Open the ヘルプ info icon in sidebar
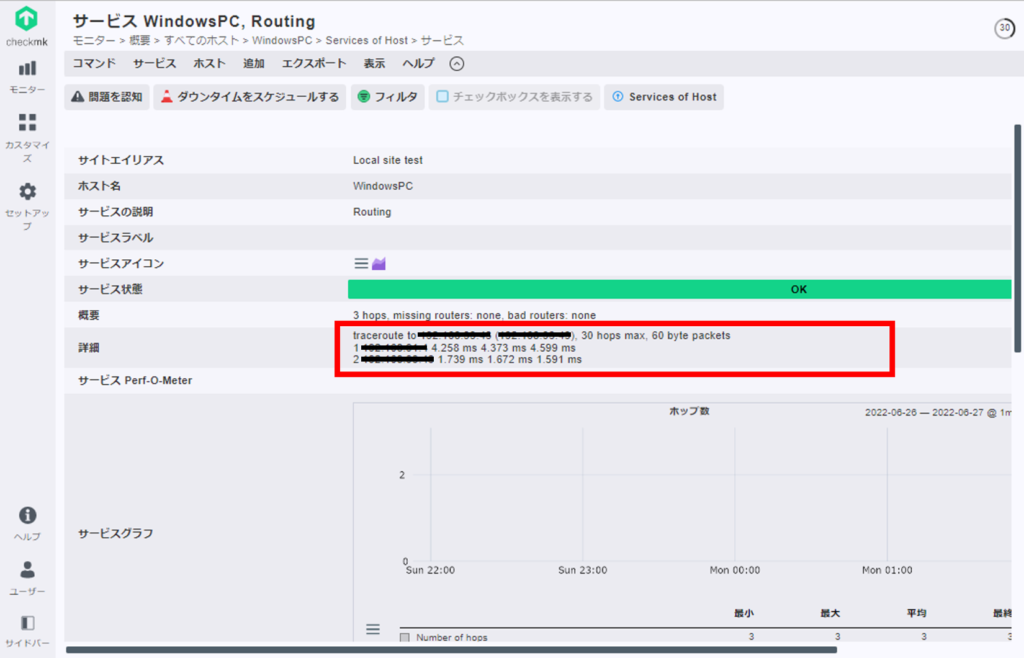 click(x=27, y=524)
